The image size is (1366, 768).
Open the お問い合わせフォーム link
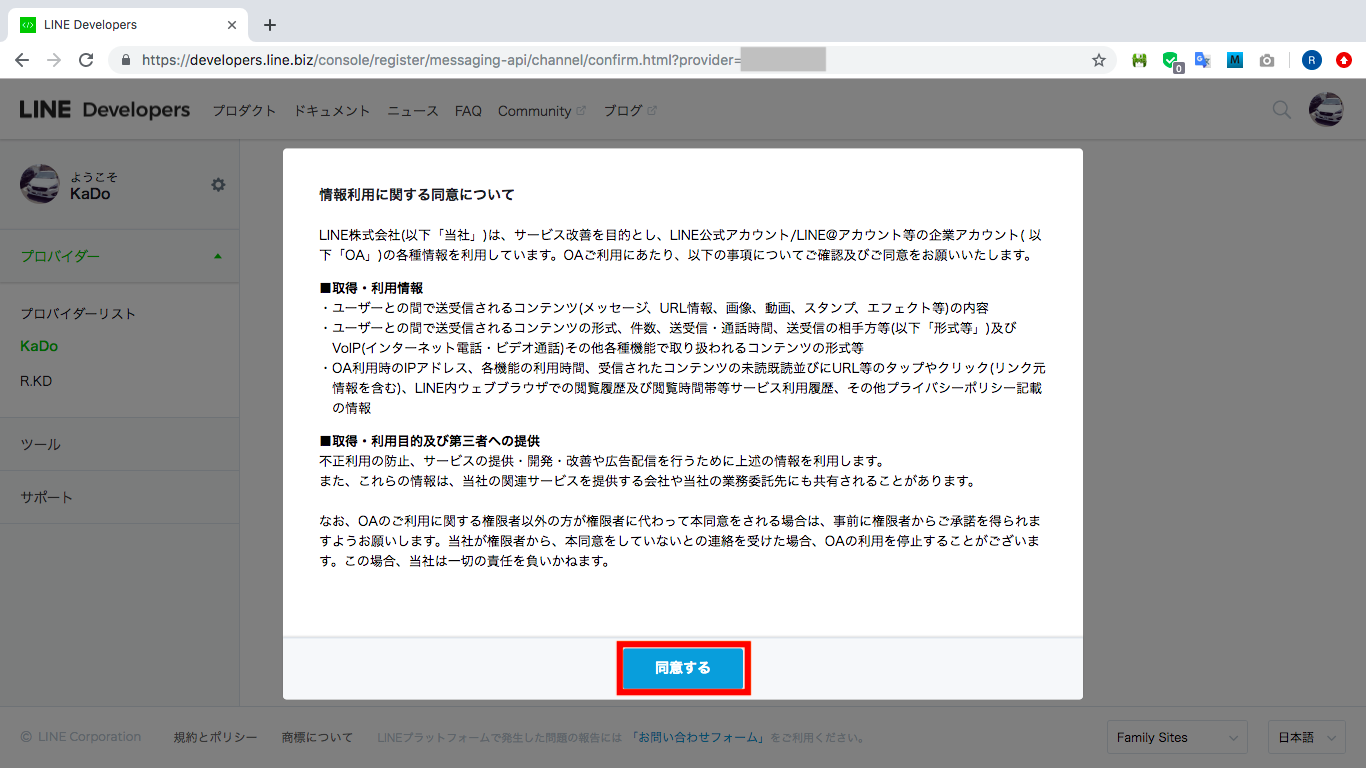pyautogui.click(x=699, y=738)
